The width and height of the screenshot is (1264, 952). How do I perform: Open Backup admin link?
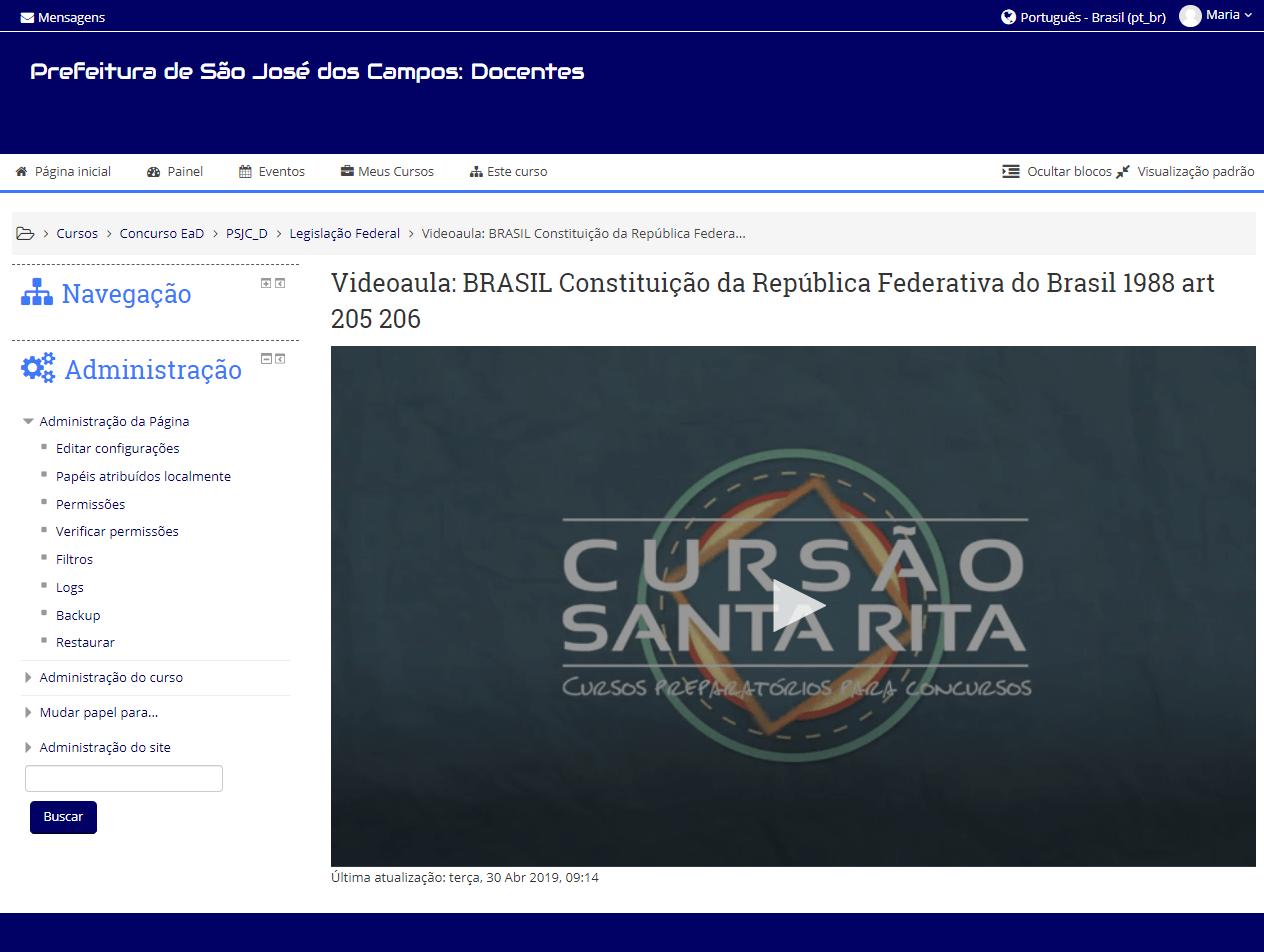(x=78, y=615)
